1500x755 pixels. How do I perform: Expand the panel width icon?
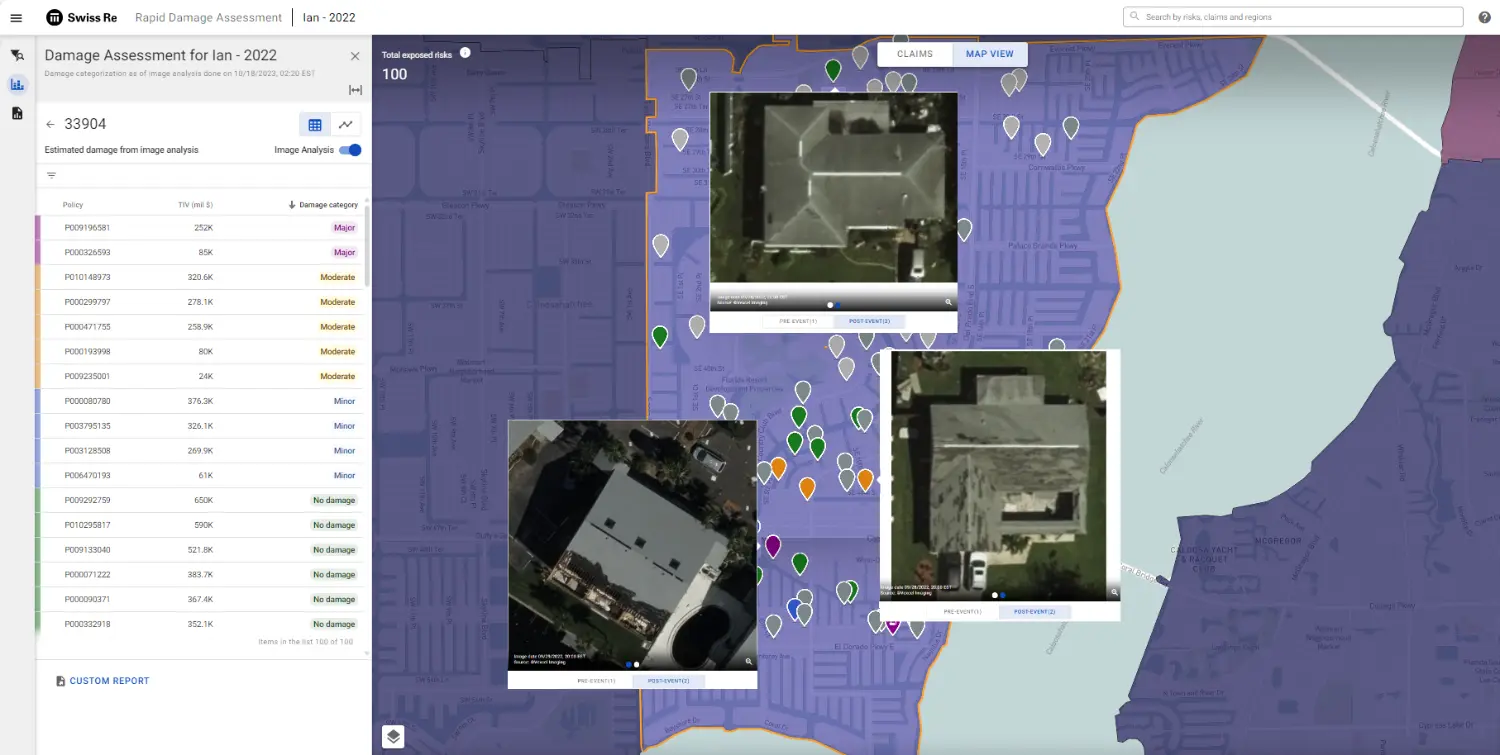pos(355,90)
